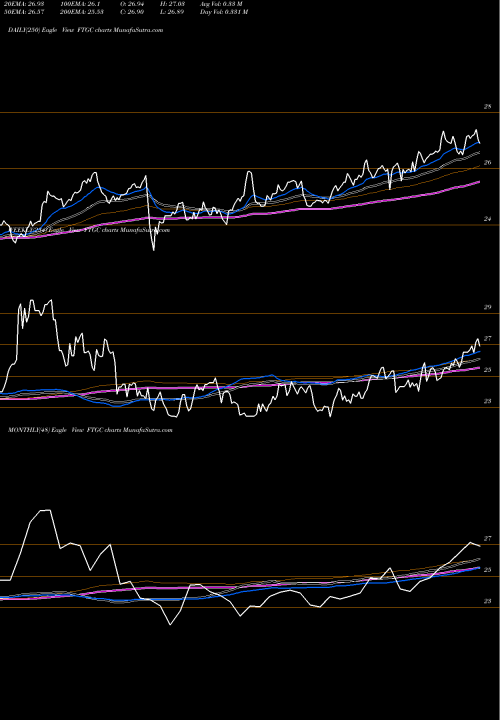Click the 28 axis label on daily chart

[x=488, y=107]
